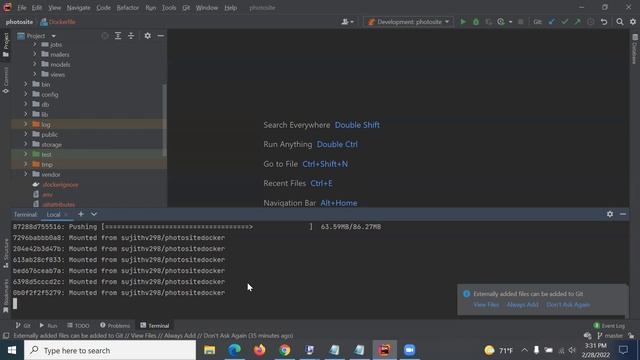Open the user account icon dropdown
640x360 pixels.
347,22
